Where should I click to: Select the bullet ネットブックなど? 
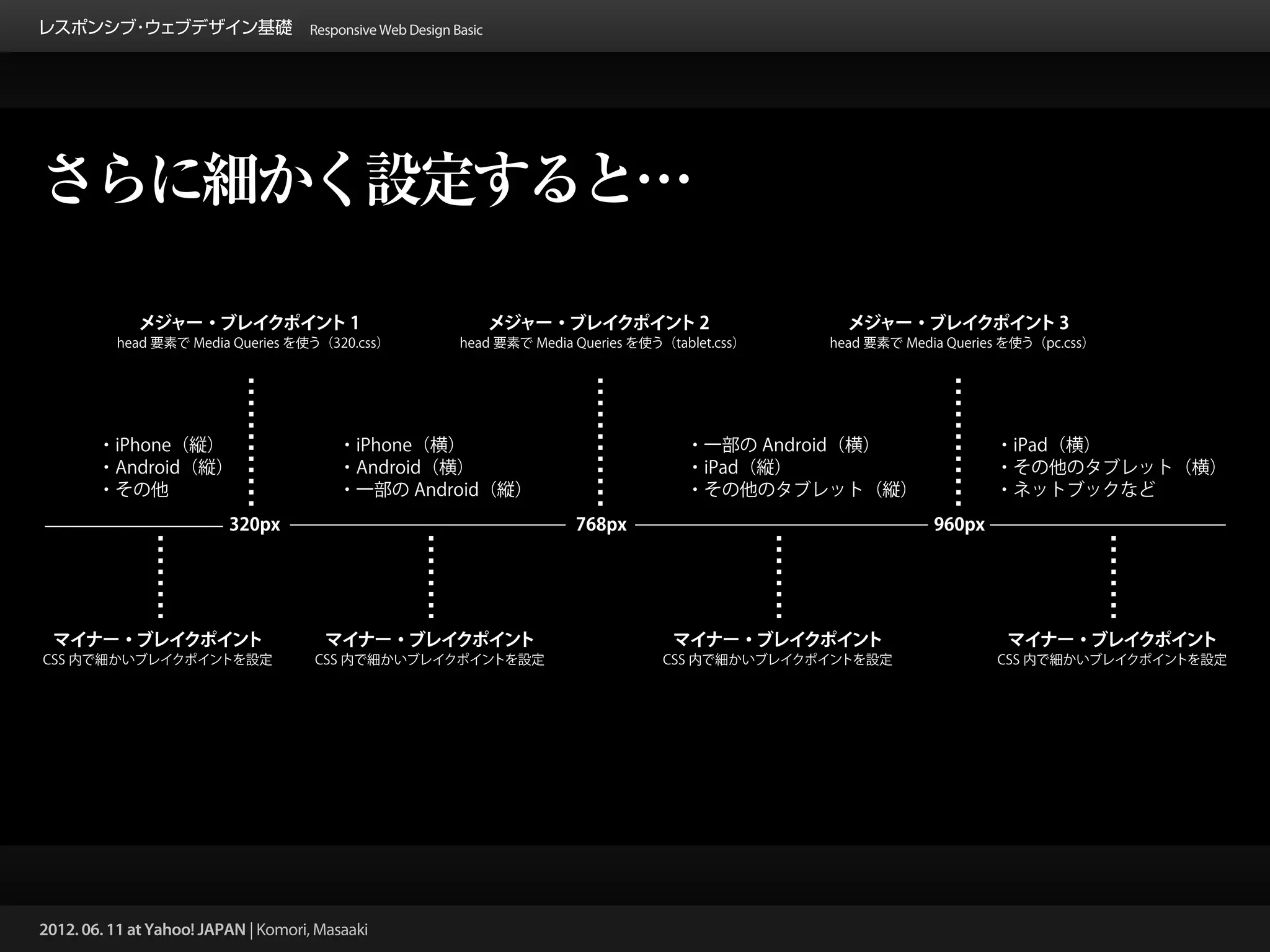point(1078,490)
